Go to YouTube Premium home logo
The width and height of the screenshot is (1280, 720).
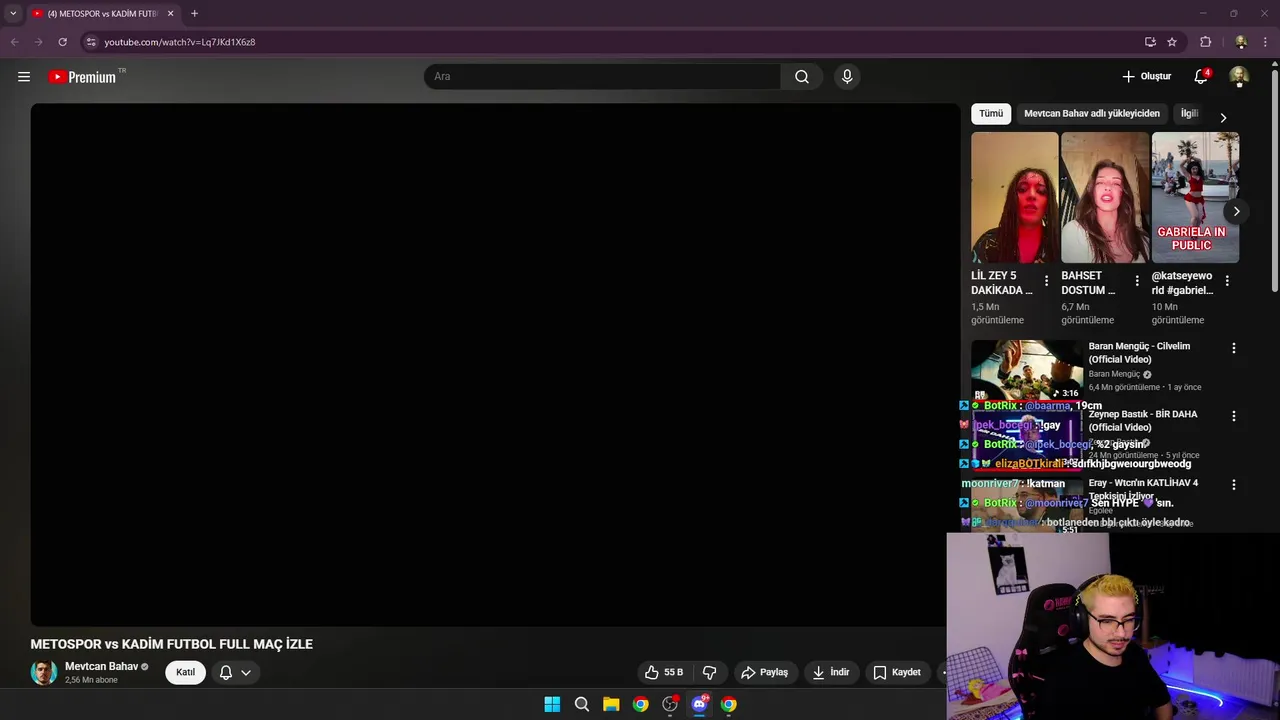82,77
